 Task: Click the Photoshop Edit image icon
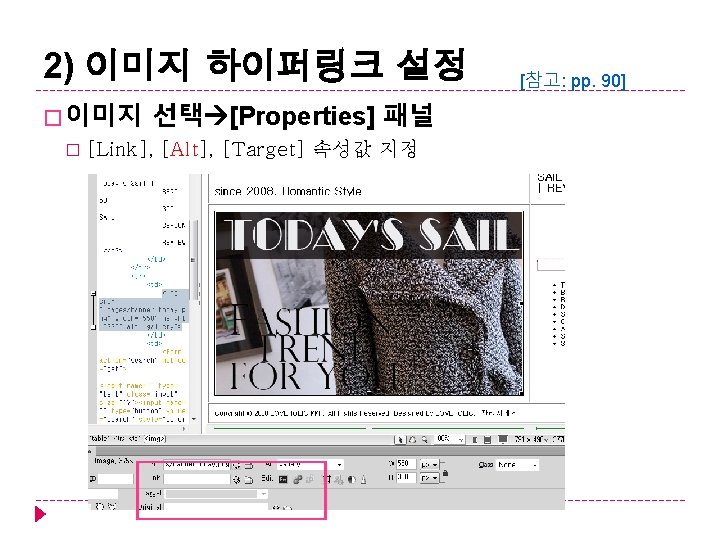pos(283,479)
